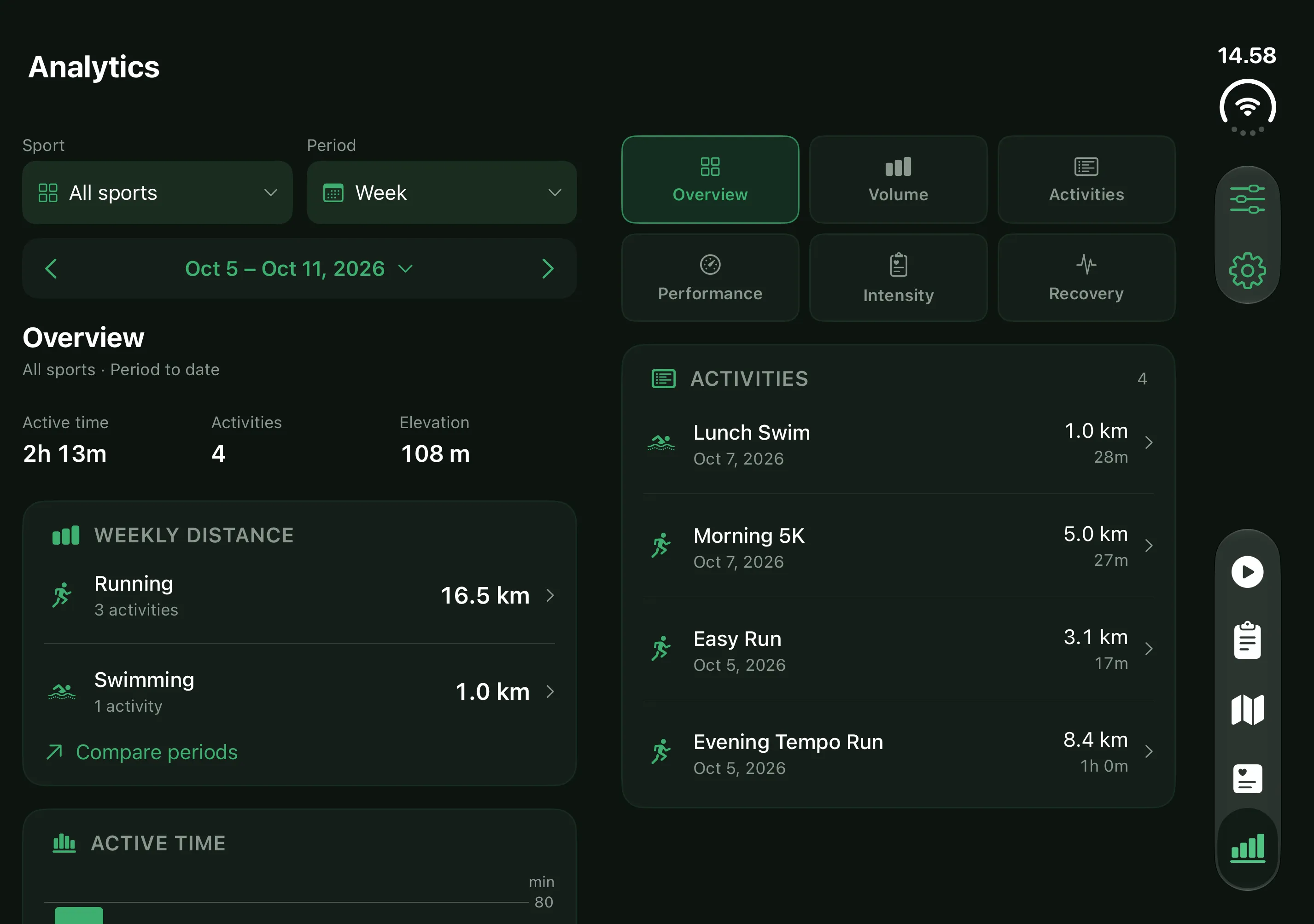Click the Morning 5K runner icon
The image size is (1314, 924).
coord(661,545)
